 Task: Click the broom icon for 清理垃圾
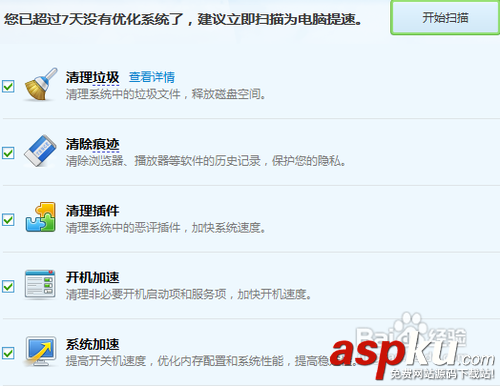40,84
